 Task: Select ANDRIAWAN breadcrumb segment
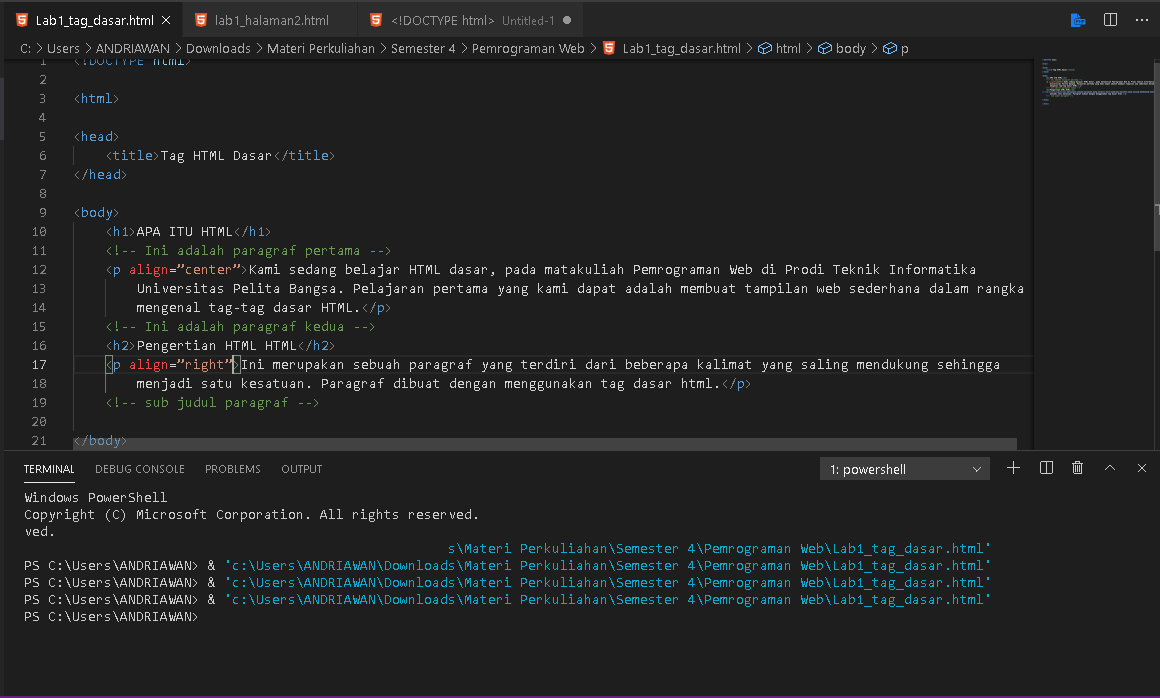click(132, 48)
